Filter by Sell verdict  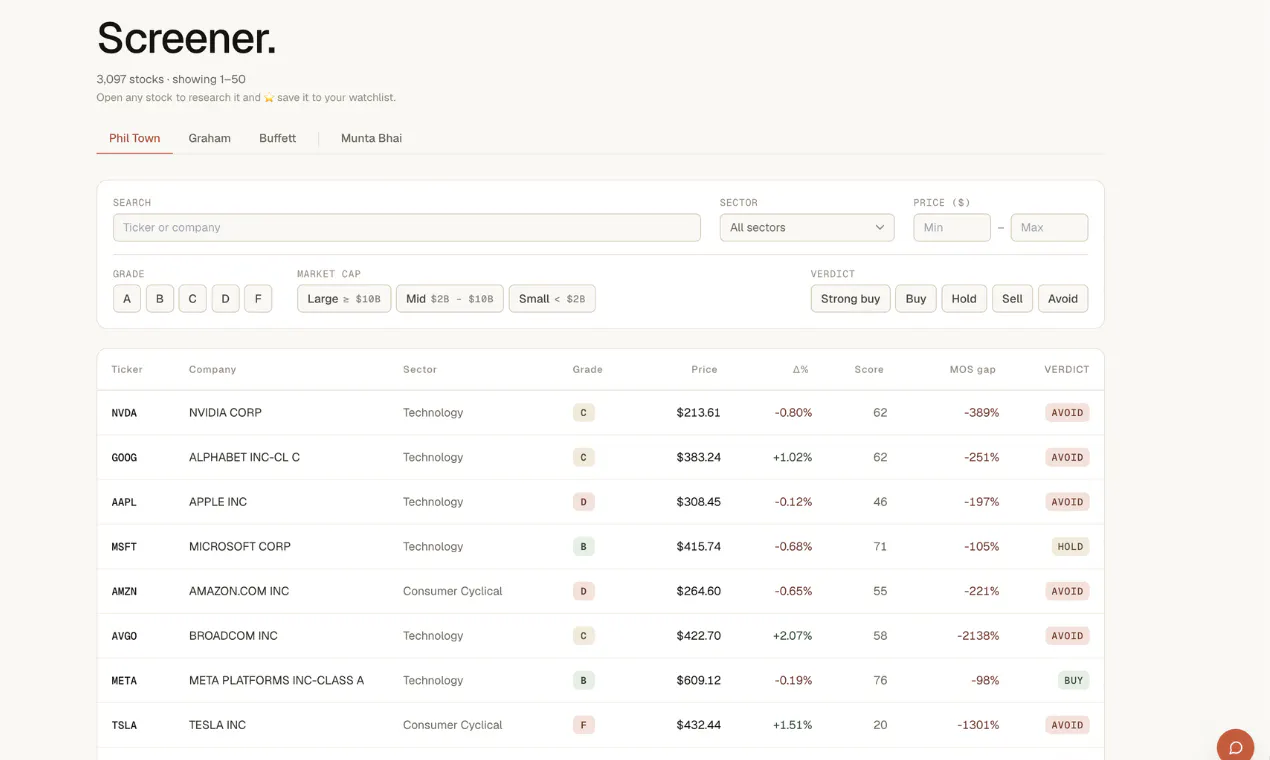pyautogui.click(x=1012, y=298)
